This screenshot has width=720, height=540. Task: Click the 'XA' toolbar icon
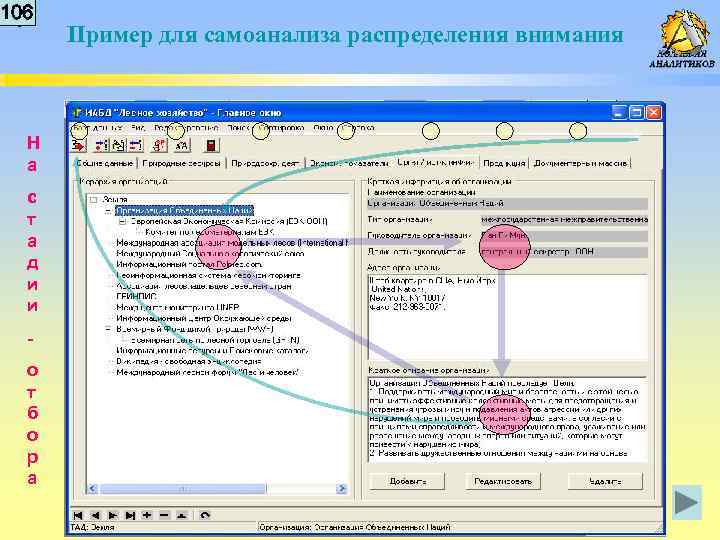182,146
